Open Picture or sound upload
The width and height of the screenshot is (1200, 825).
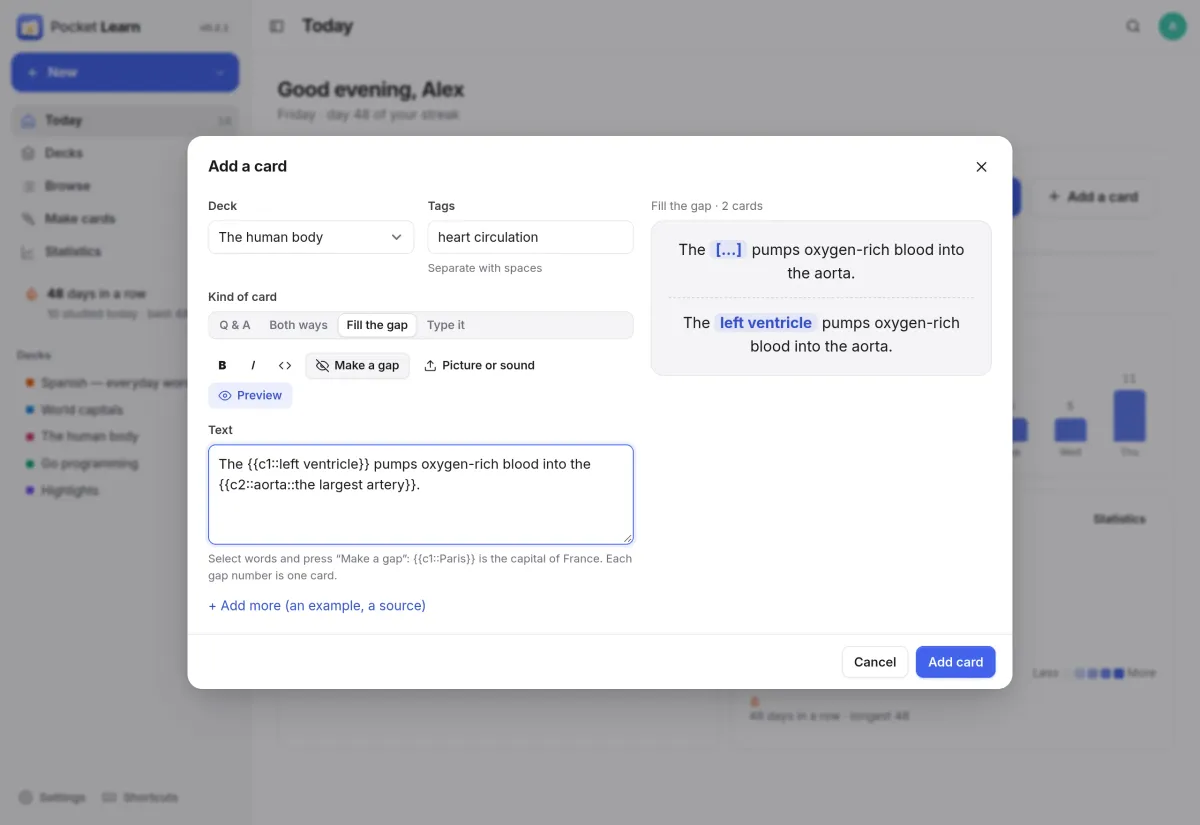tap(479, 366)
